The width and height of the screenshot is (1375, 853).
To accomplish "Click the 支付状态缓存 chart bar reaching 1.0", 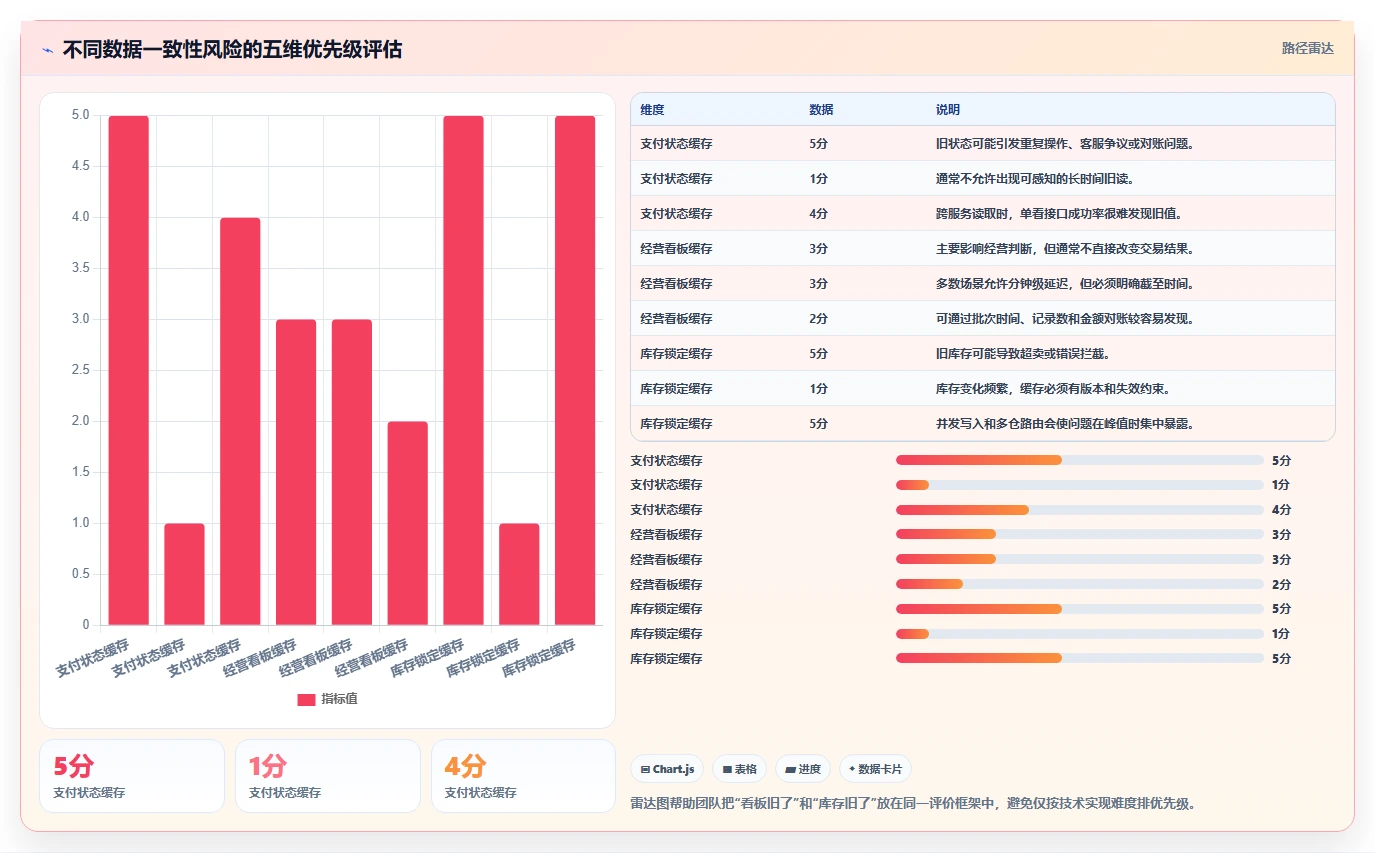I will tap(184, 574).
